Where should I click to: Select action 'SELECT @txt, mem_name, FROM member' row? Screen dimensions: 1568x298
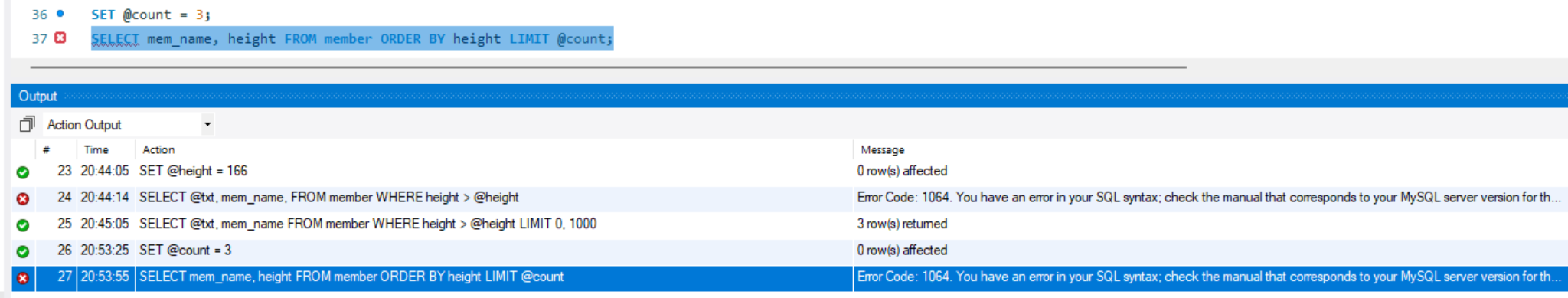(329, 197)
